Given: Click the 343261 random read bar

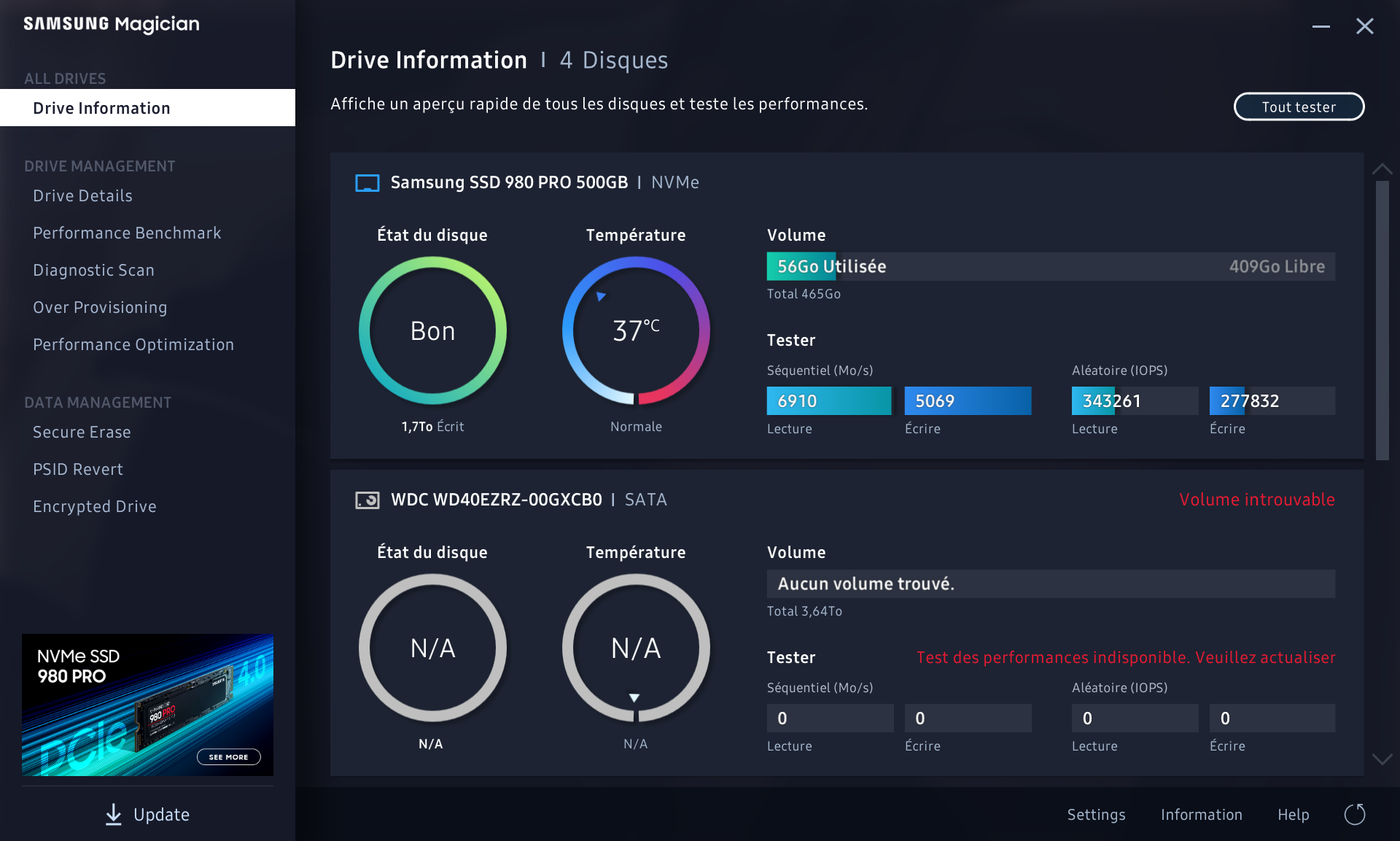Looking at the screenshot, I should pyautogui.click(x=1135, y=400).
